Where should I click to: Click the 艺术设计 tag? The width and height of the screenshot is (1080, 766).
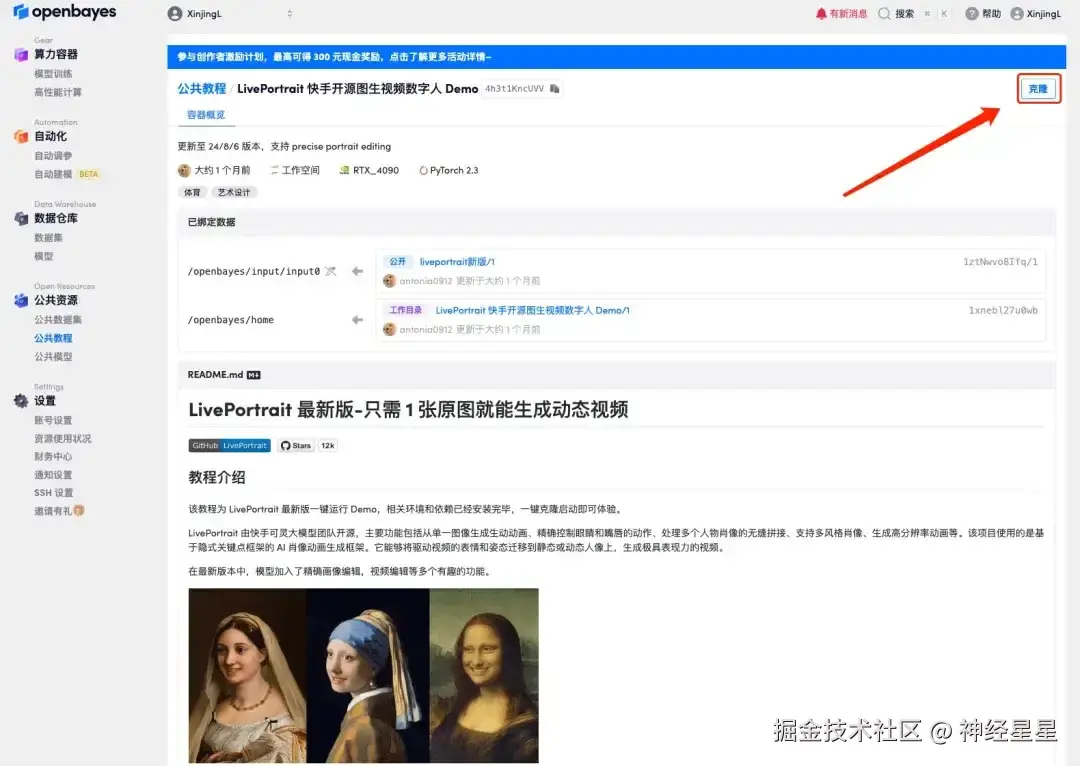click(233, 192)
